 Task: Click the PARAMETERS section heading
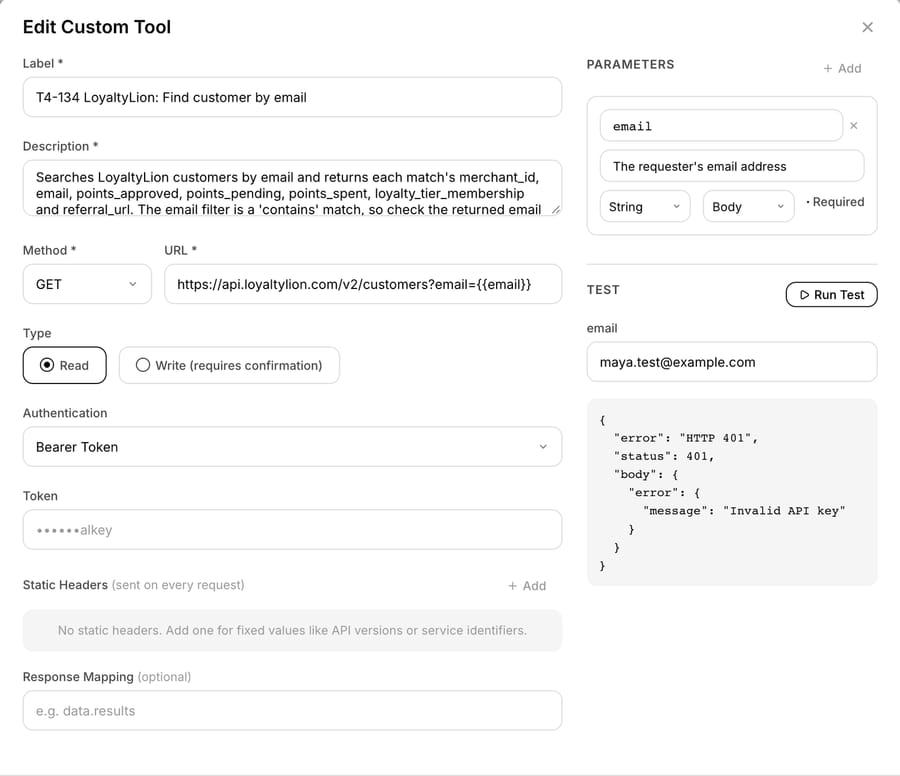tap(630, 64)
